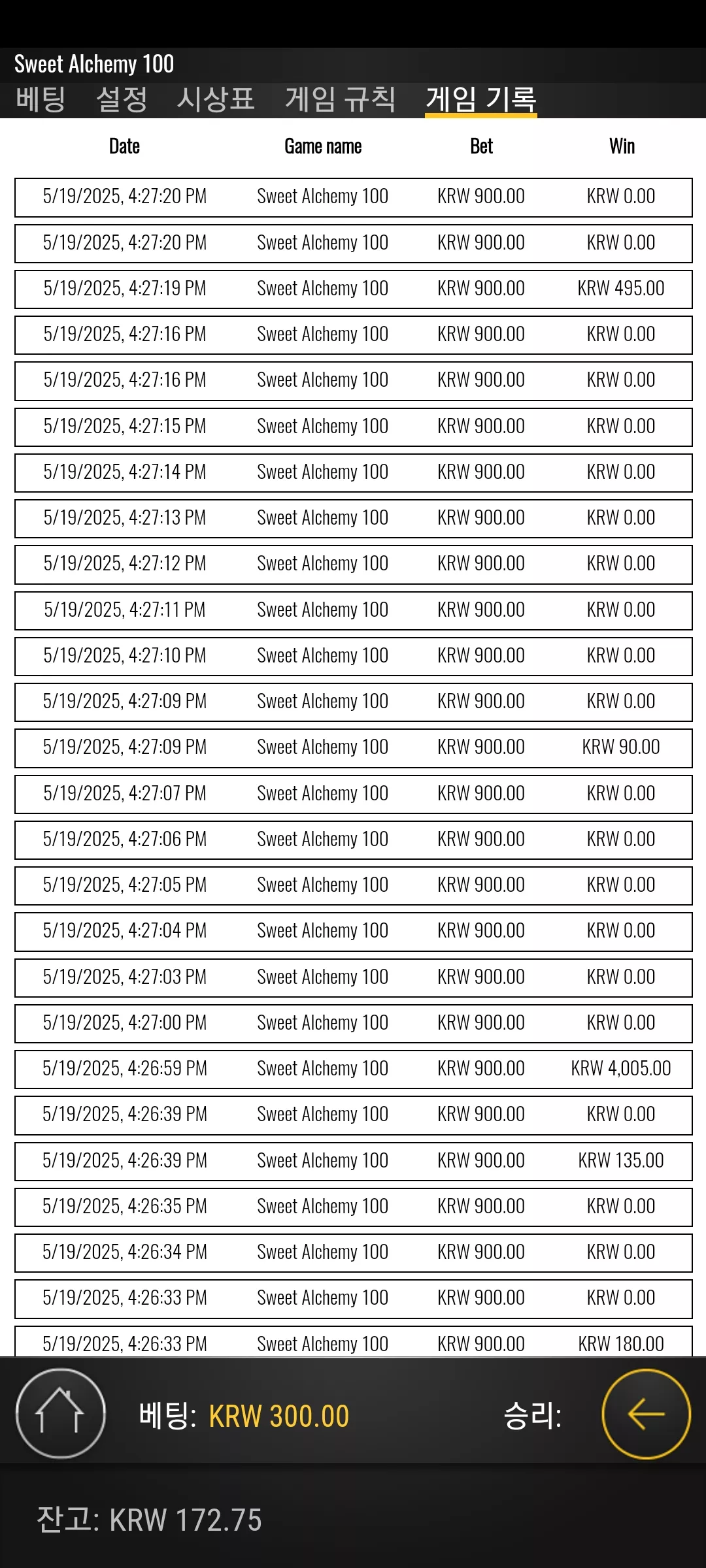
Task: Open the 게임 규칙 tab
Action: (x=340, y=99)
